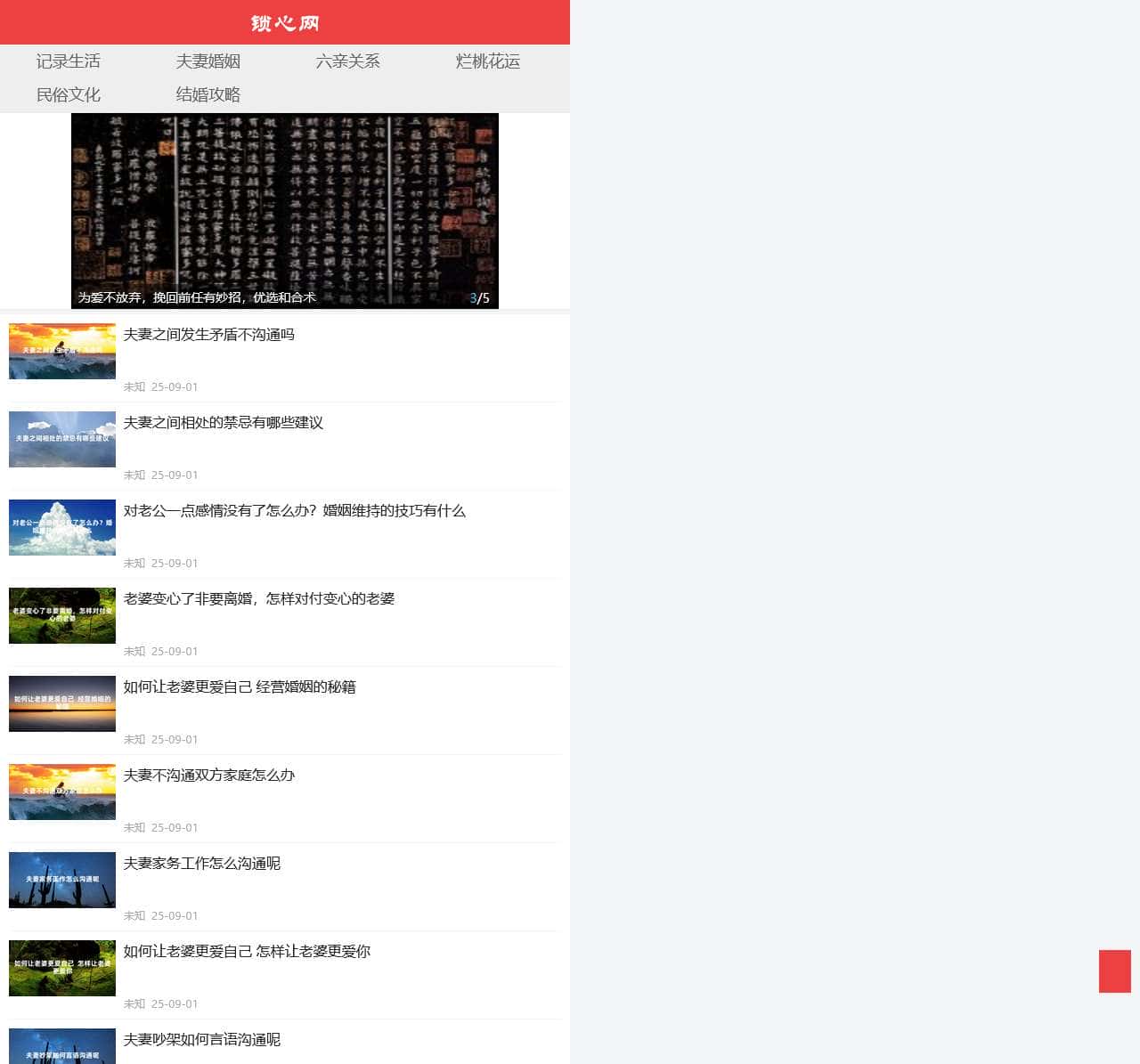1140x1064 pixels.
Task: Click the 锁心网 site logo
Action: pyautogui.click(x=284, y=23)
